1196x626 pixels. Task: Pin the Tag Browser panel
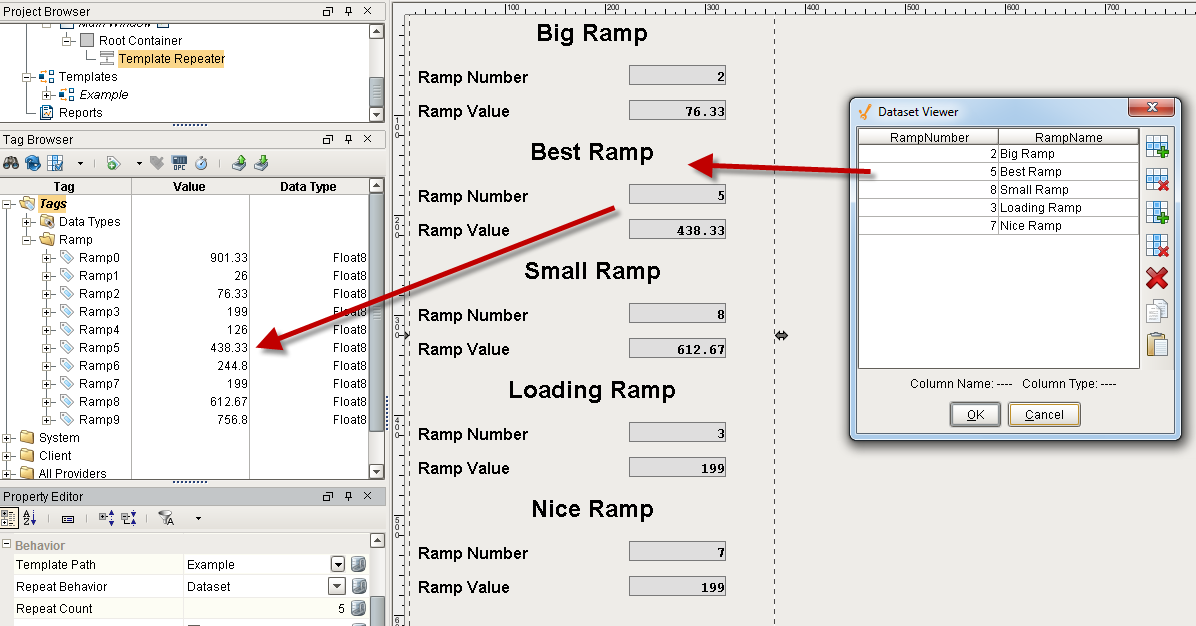click(349, 140)
